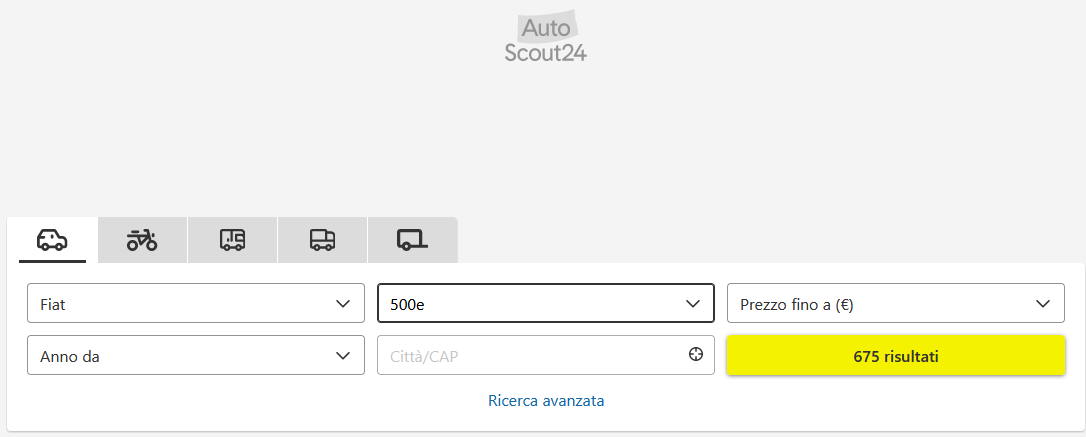Open the camper van category tab
This screenshot has height=437, width=1086.
(232, 240)
